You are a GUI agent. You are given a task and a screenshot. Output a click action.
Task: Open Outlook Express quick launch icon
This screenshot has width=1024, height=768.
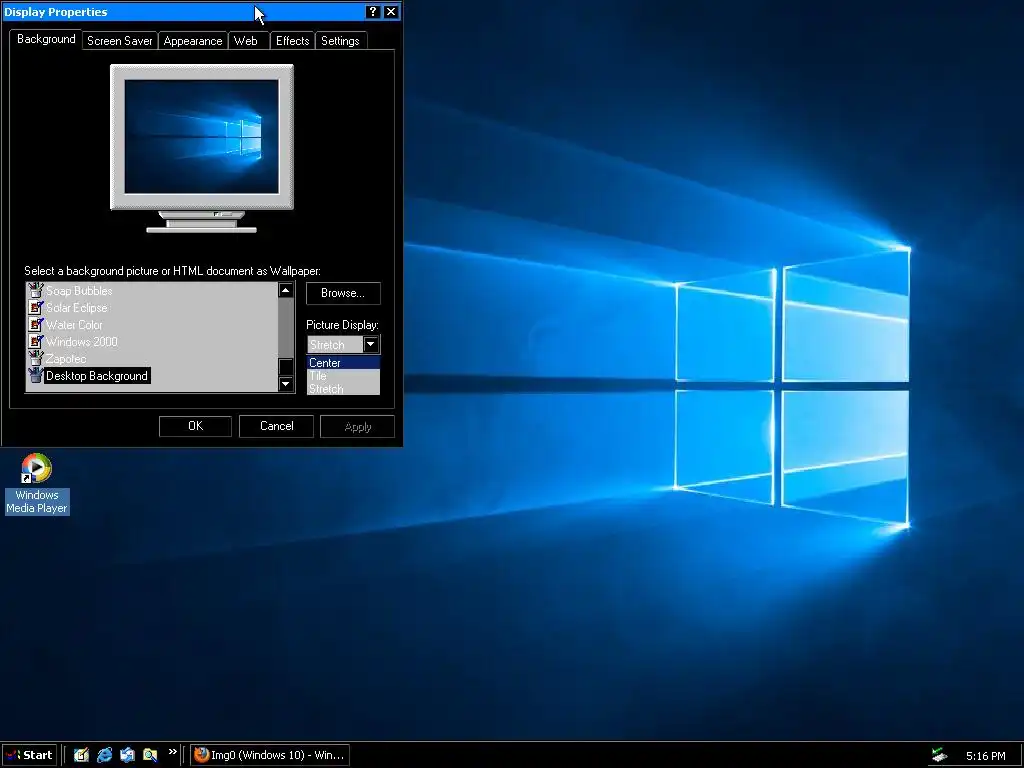[127, 755]
